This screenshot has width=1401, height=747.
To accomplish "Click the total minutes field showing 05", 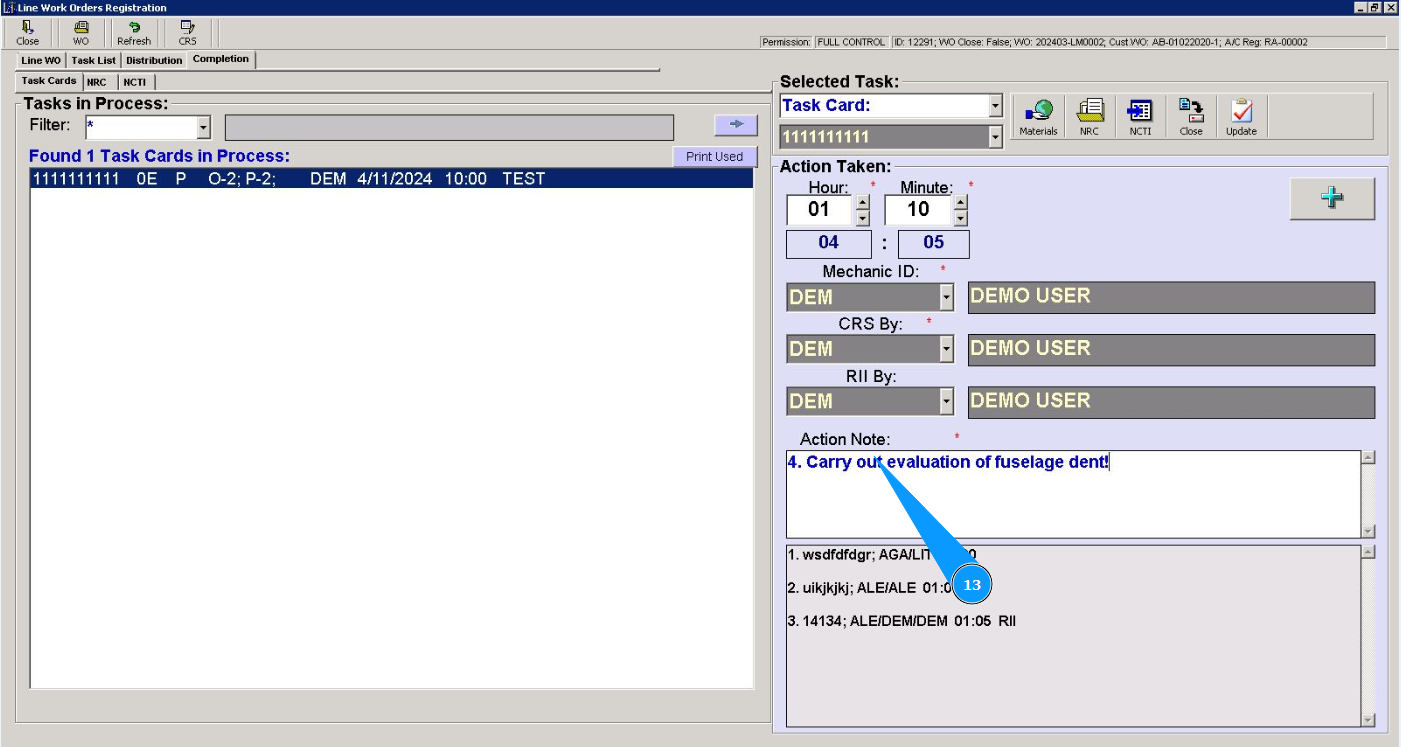I will (934, 242).
